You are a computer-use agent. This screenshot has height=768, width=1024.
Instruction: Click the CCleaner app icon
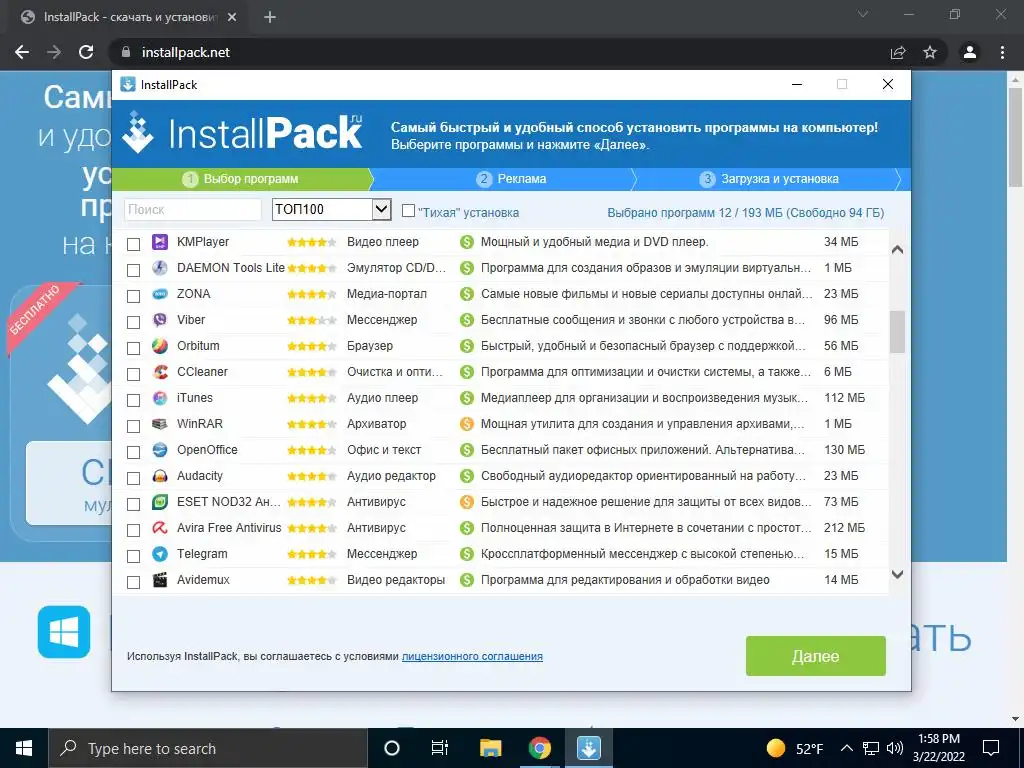(159, 372)
